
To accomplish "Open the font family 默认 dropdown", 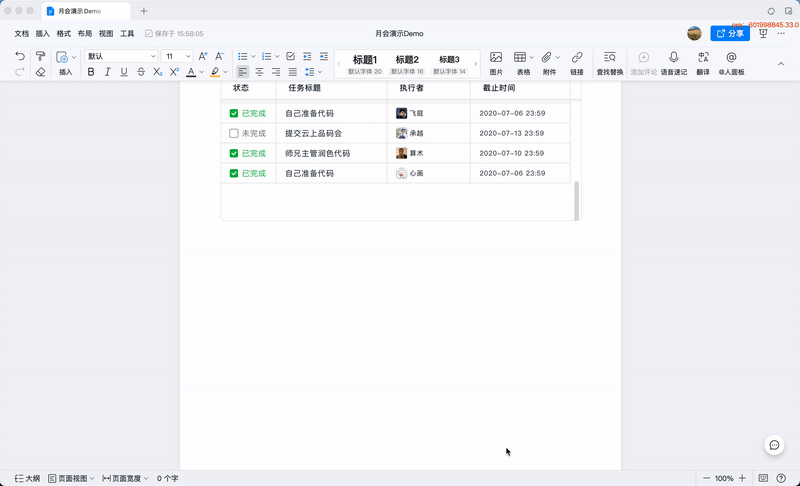I will pyautogui.click(x=121, y=56).
